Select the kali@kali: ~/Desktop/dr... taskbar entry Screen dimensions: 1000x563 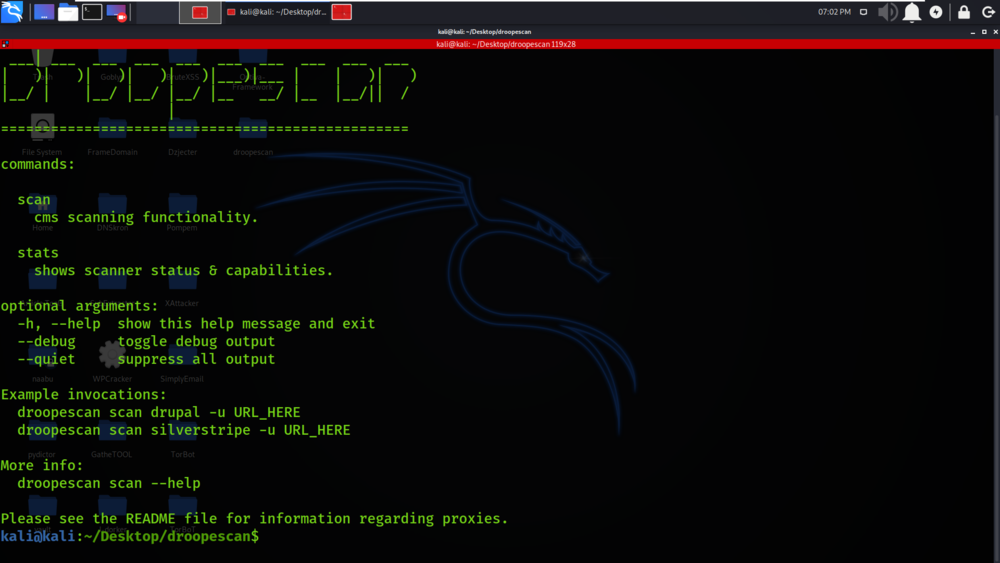point(276,12)
